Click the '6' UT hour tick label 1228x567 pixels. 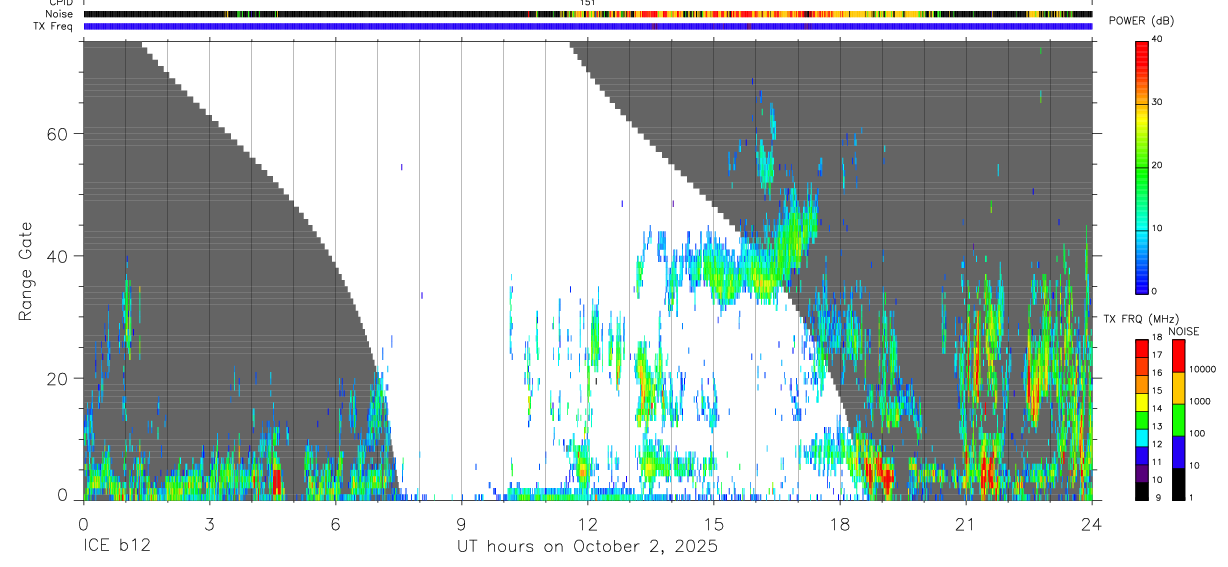pos(335,523)
